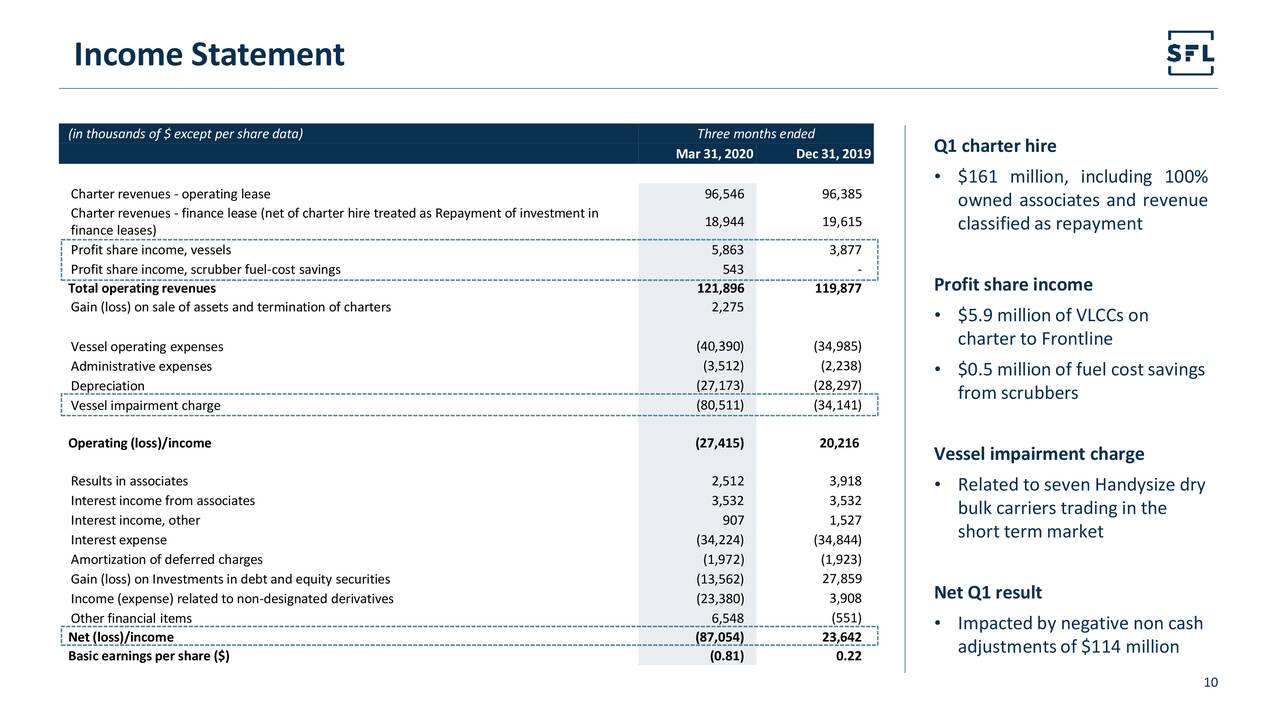Click the 'Vessel operating expenses' row label
The height and width of the screenshot is (720, 1280).
click(x=147, y=347)
